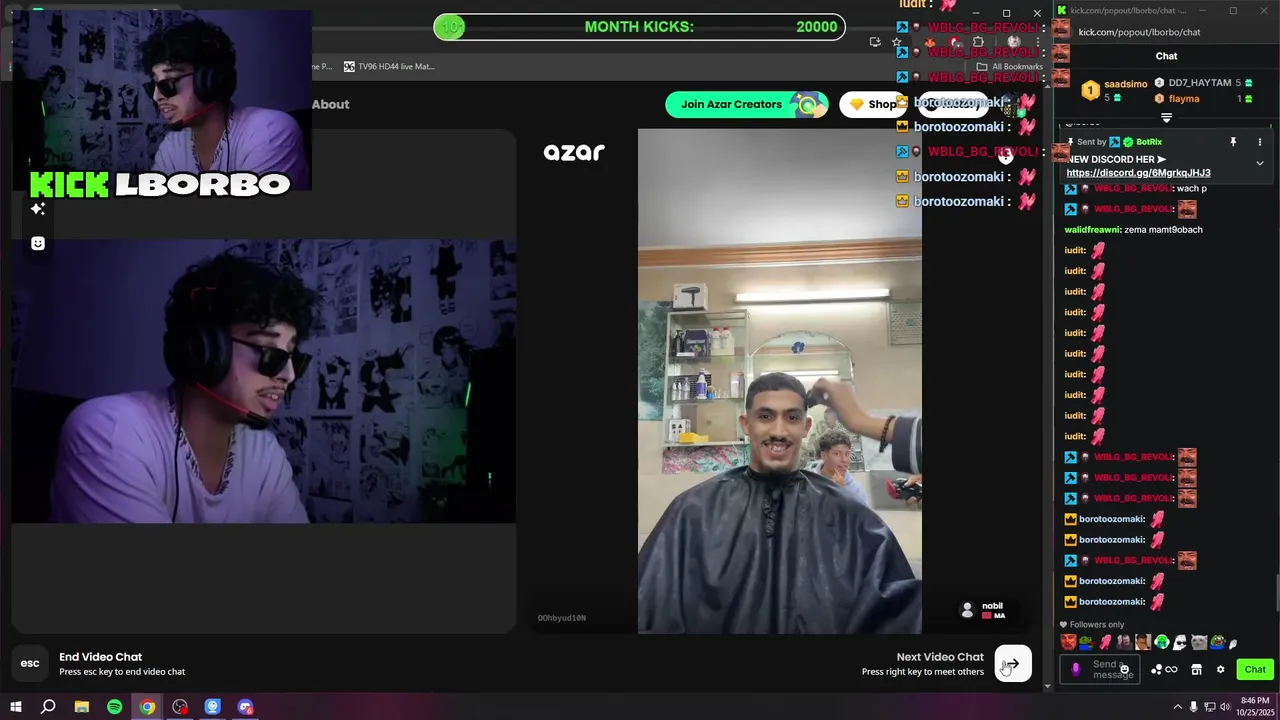Focus the Send a message input field
Screen dimensions: 1280x720
click(1100, 670)
